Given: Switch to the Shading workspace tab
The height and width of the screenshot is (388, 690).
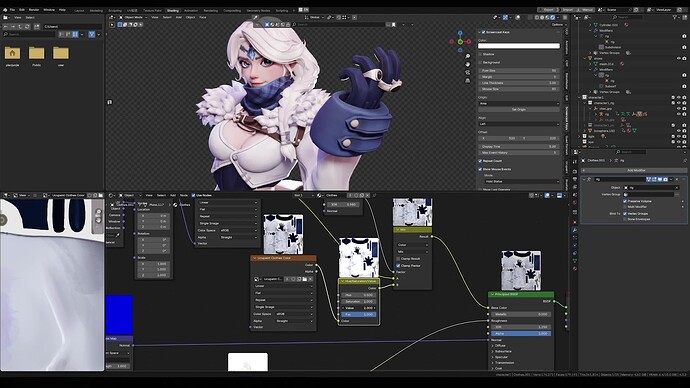Looking at the screenshot, I should point(173,10).
